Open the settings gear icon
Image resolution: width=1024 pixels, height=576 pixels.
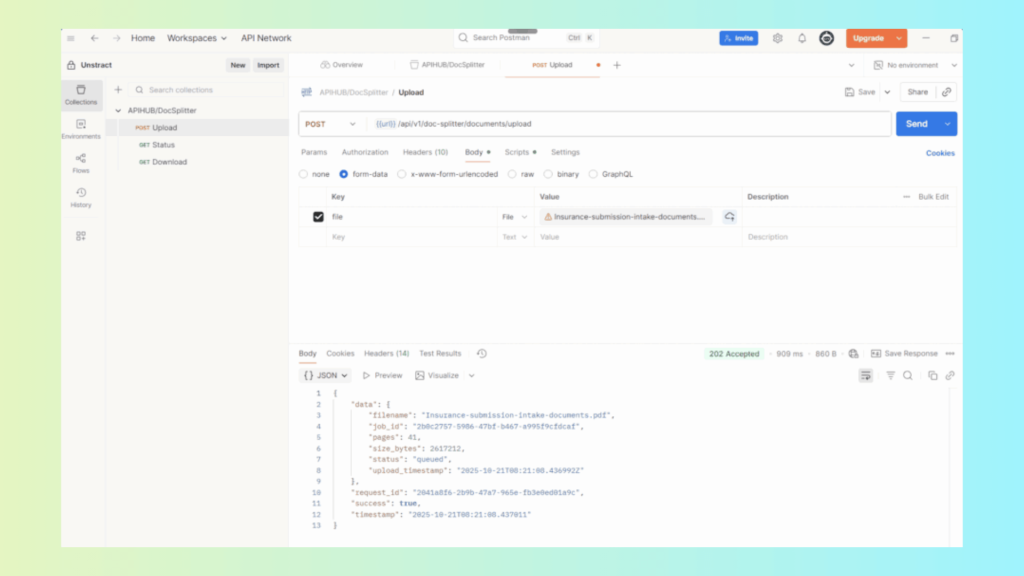778,38
